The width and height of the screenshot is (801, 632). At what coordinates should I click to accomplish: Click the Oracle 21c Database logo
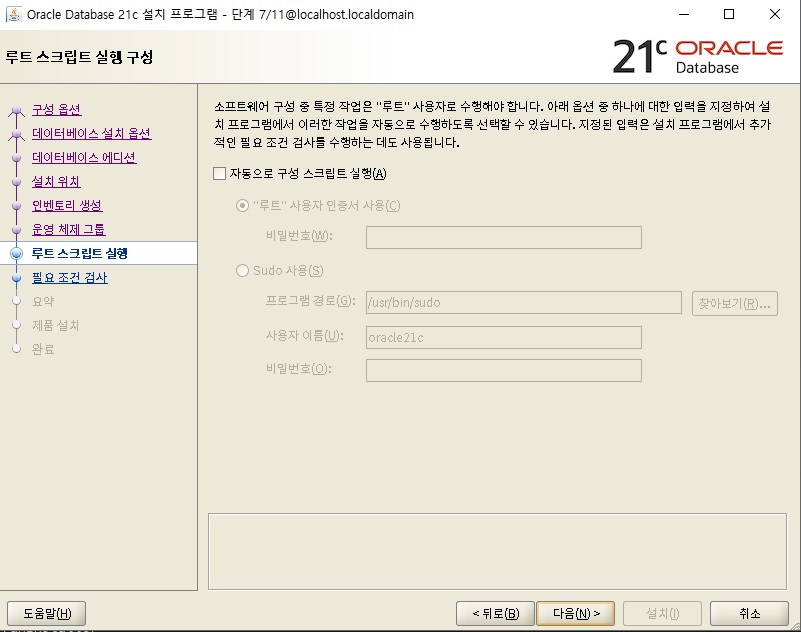pos(698,56)
